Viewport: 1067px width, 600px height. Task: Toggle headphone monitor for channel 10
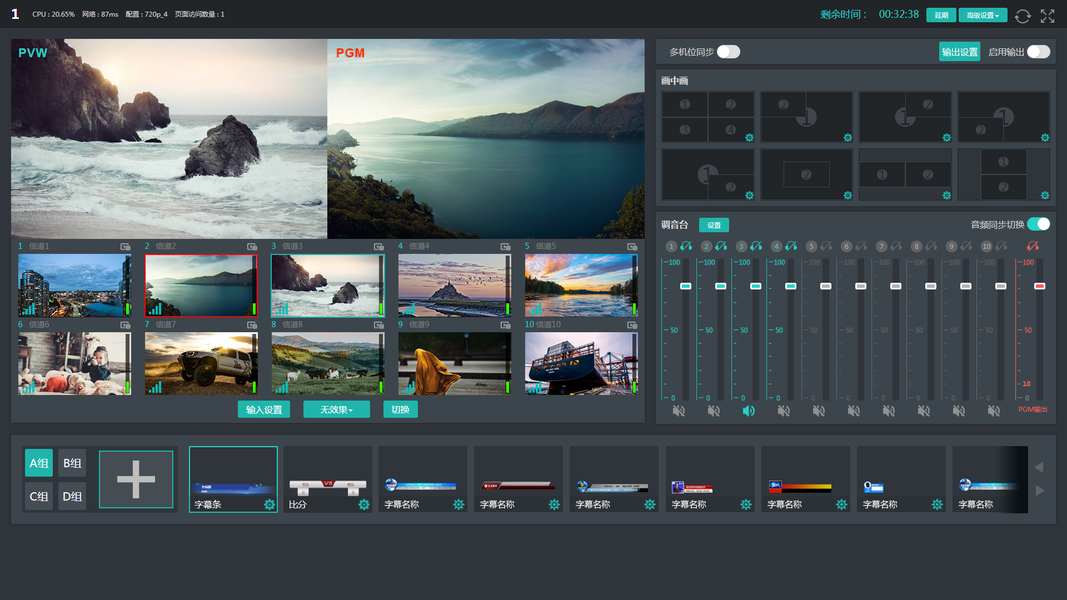(x=1002, y=246)
